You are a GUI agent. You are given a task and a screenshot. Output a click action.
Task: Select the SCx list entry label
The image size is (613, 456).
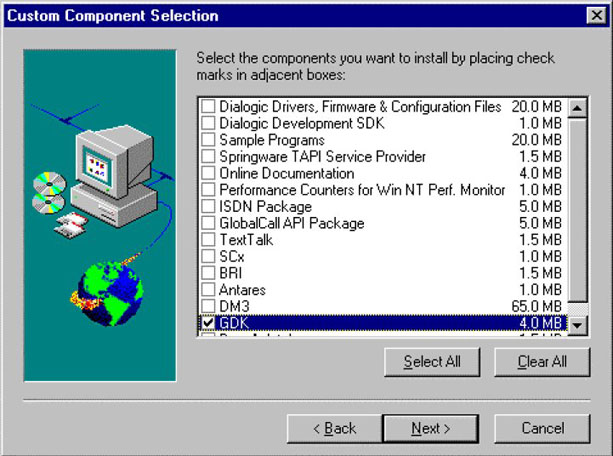click(231, 257)
